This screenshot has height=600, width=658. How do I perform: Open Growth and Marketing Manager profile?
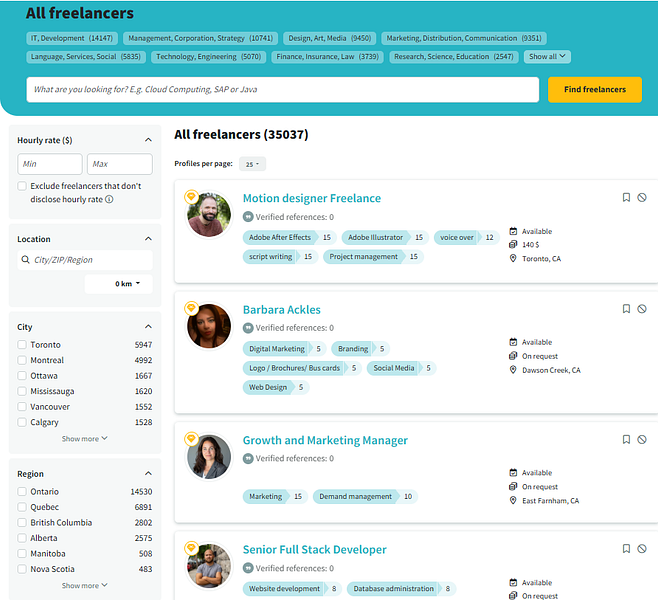click(x=325, y=440)
